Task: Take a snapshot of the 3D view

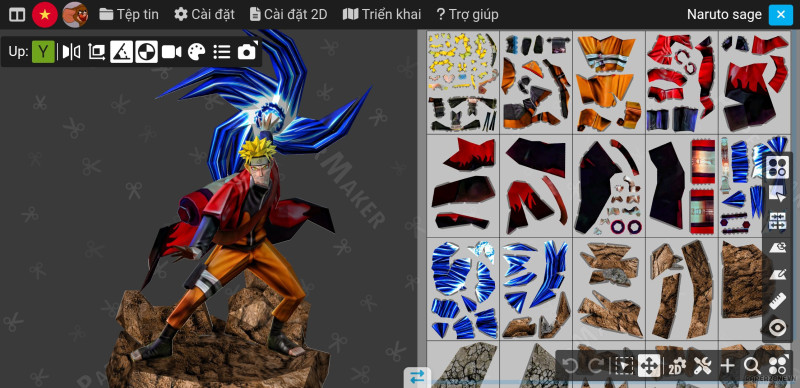Action: [x=247, y=52]
